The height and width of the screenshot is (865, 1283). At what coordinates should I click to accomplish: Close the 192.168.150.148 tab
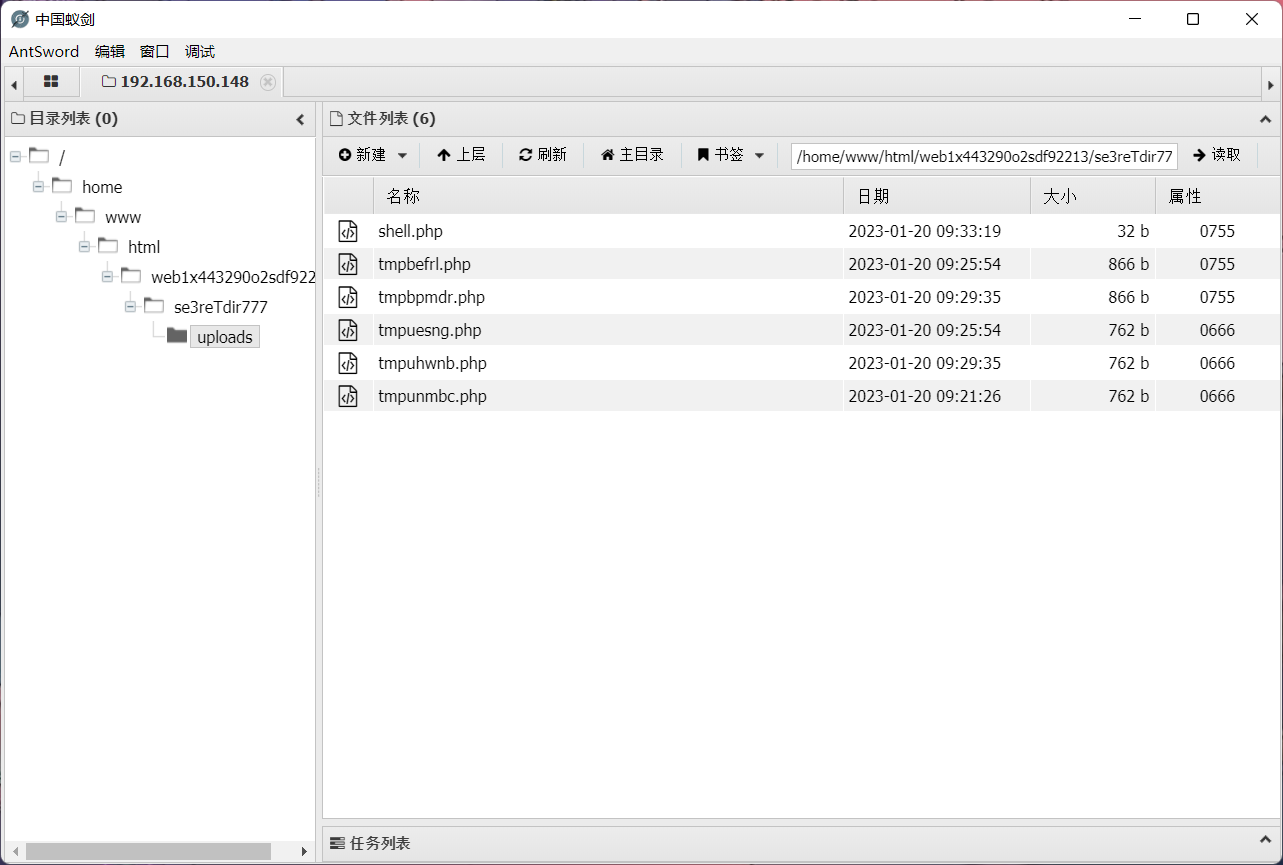[268, 82]
